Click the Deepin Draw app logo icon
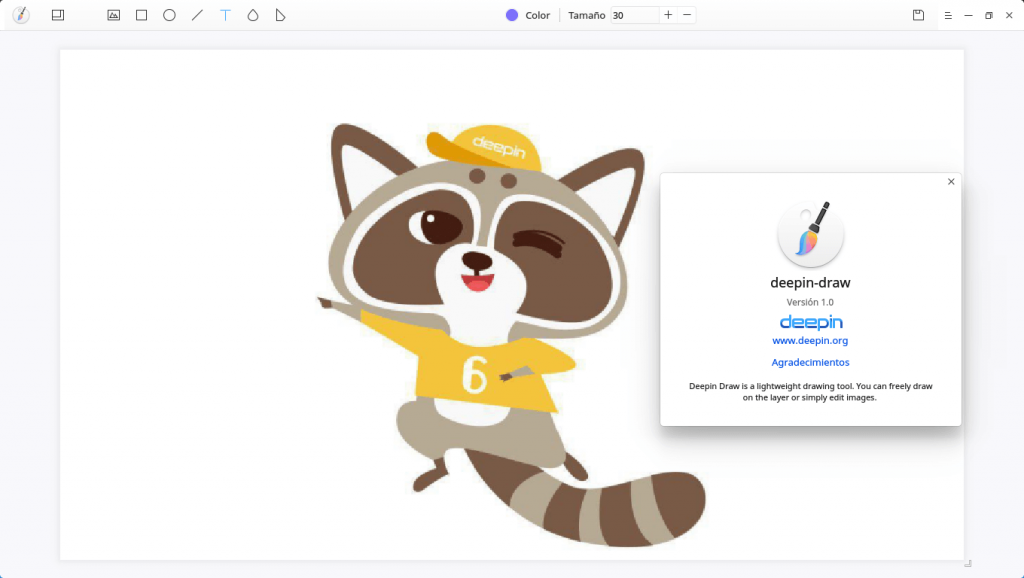This screenshot has width=1024, height=578. [21, 15]
